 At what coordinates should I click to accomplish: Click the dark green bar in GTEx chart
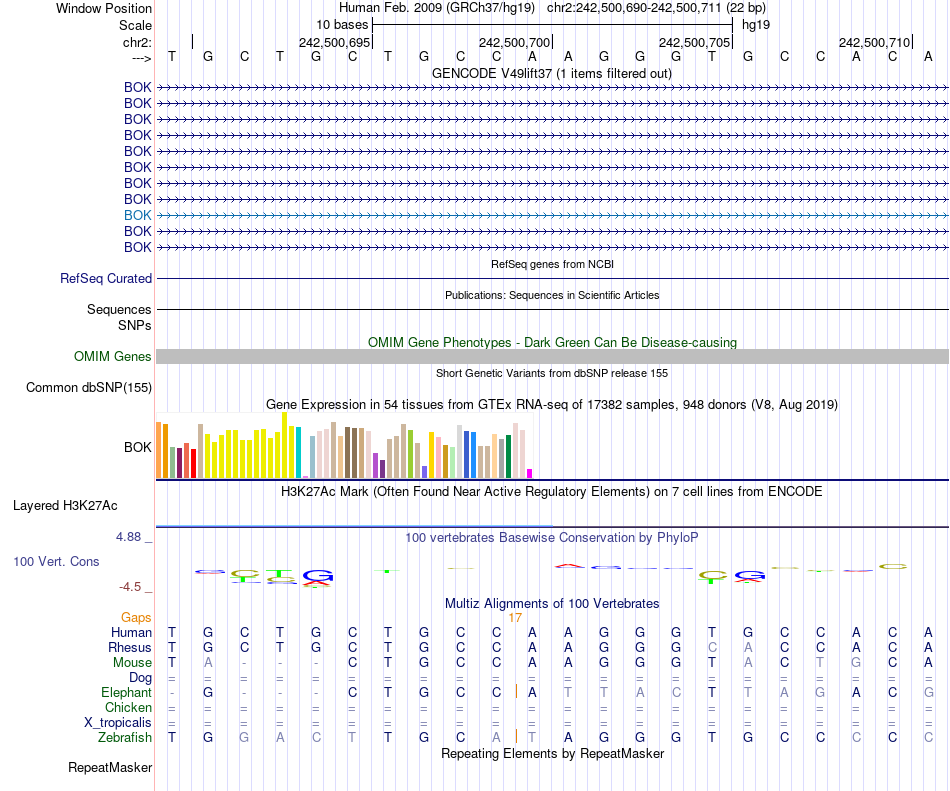(509, 457)
